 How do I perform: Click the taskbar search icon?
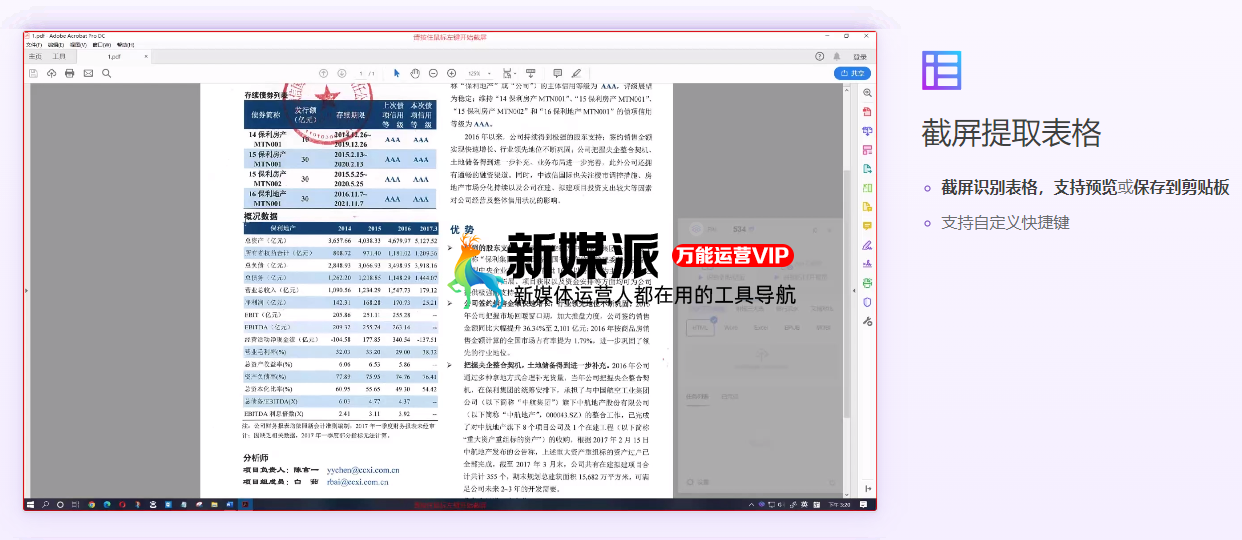[x=46, y=504]
